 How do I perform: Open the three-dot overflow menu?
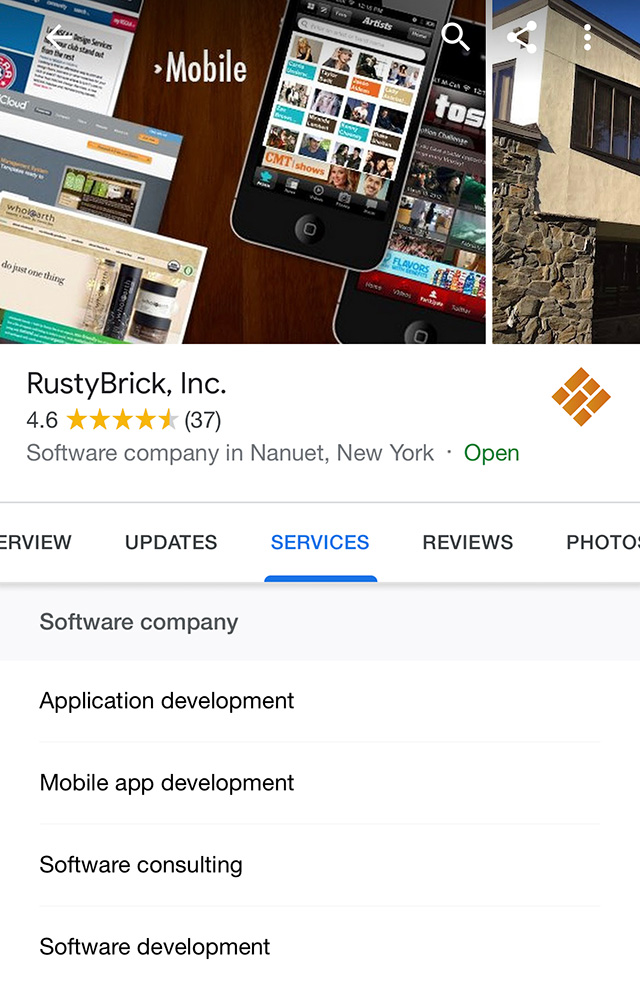[x=587, y=38]
